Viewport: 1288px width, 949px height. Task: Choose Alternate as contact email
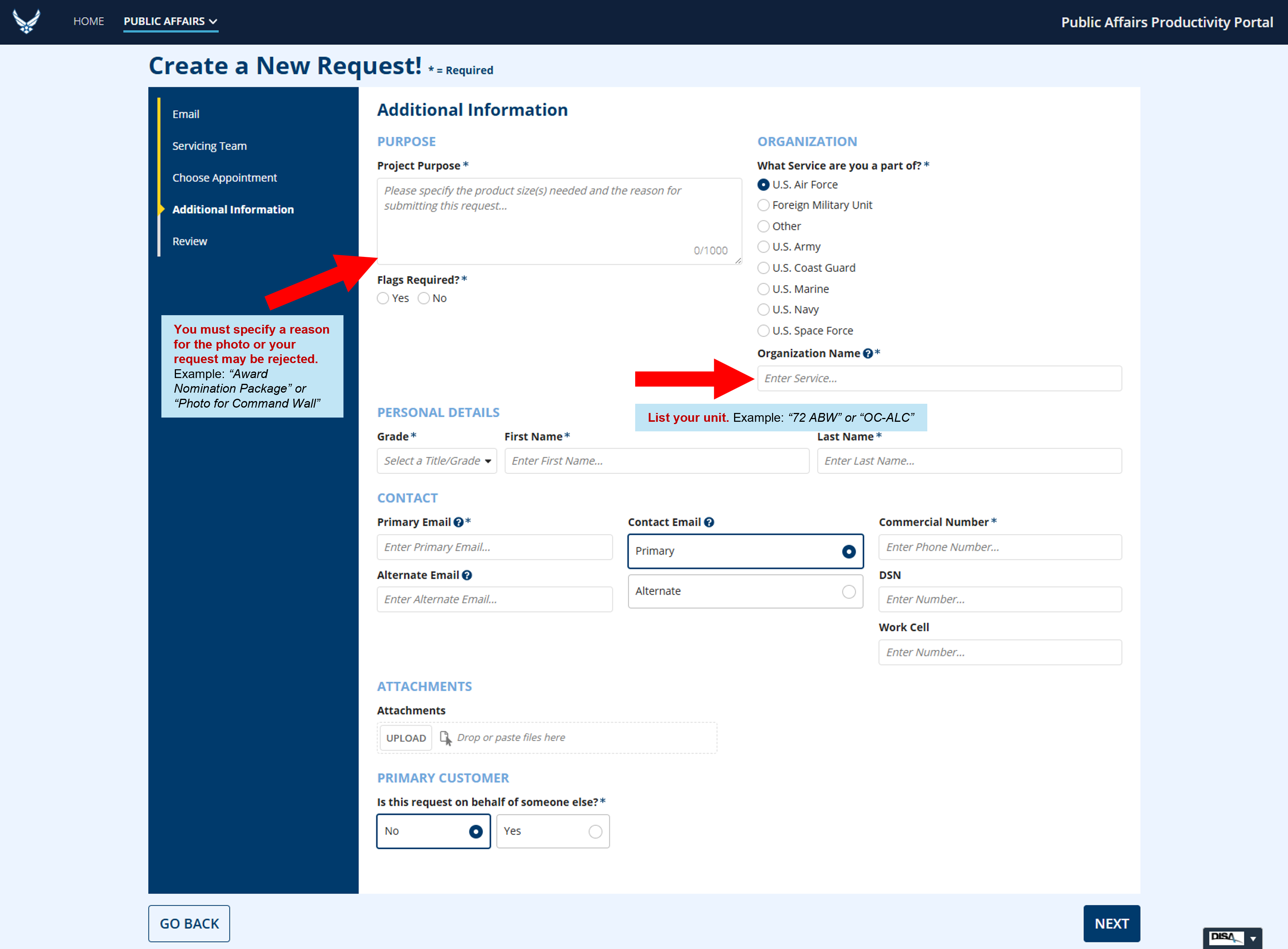click(x=848, y=592)
